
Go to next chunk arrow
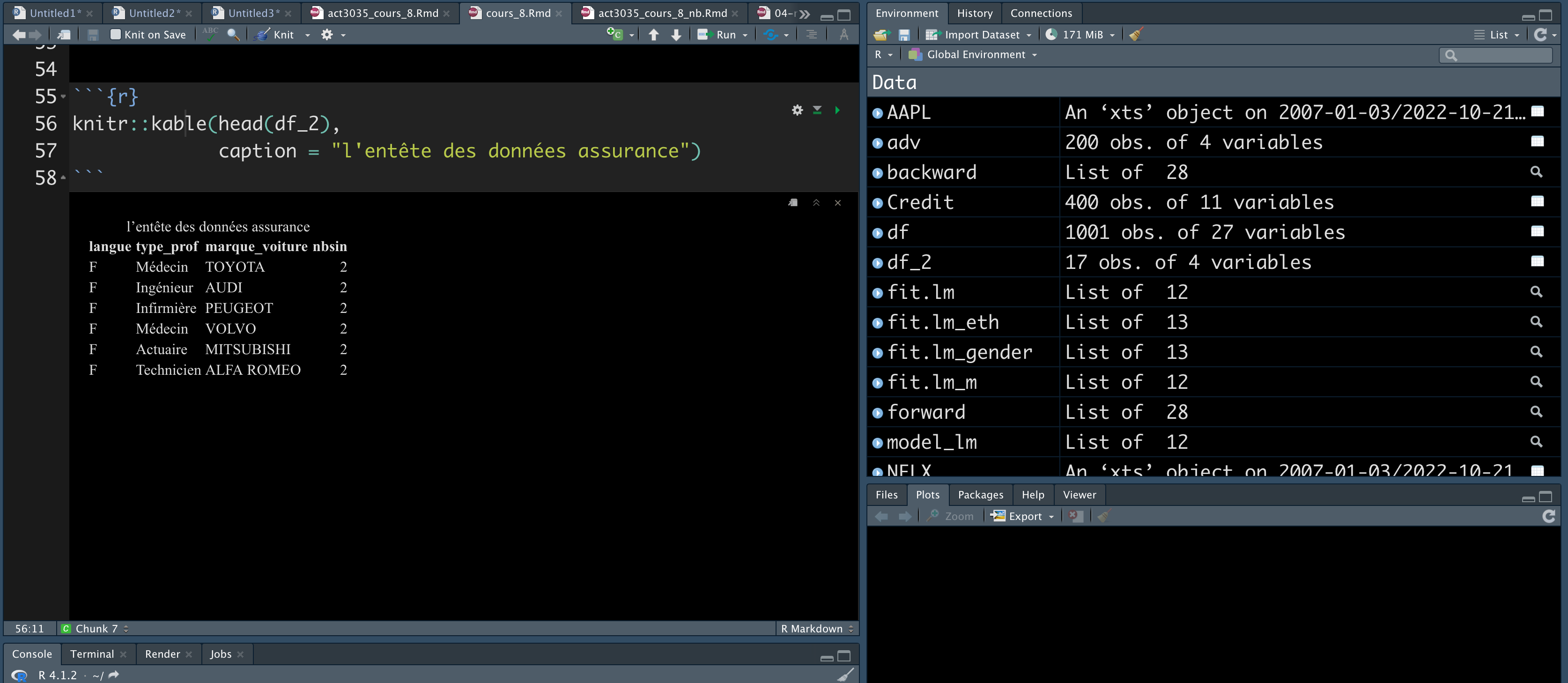(x=676, y=35)
